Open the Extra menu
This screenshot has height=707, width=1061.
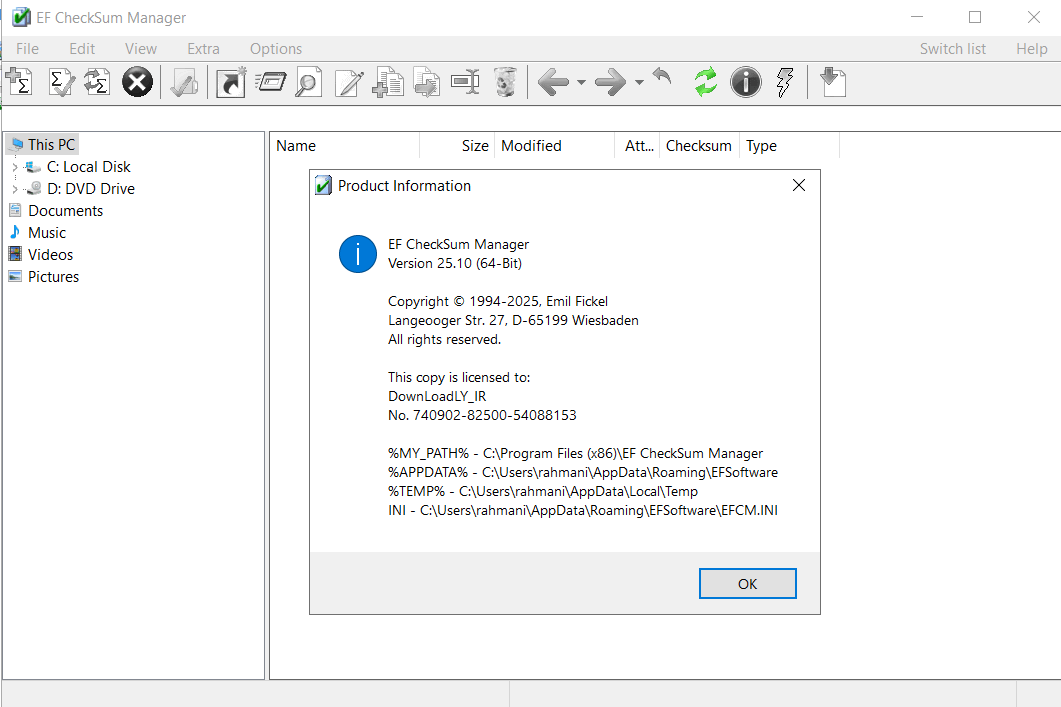coord(204,49)
